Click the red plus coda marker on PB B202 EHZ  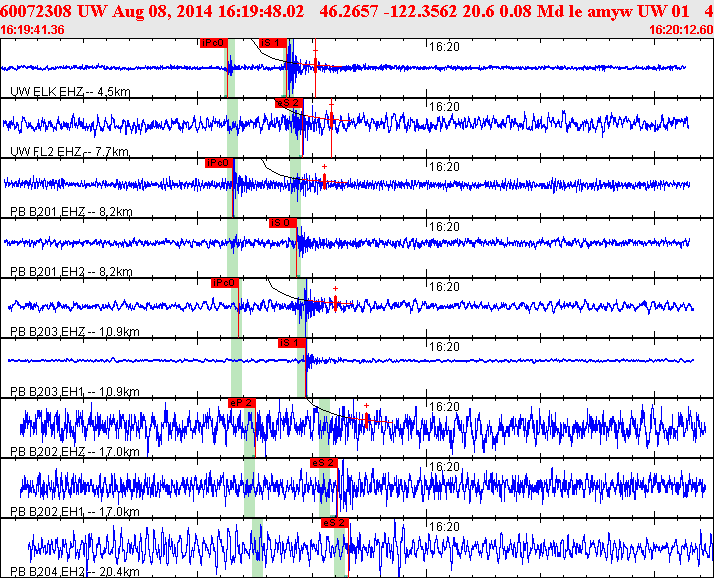(367, 406)
